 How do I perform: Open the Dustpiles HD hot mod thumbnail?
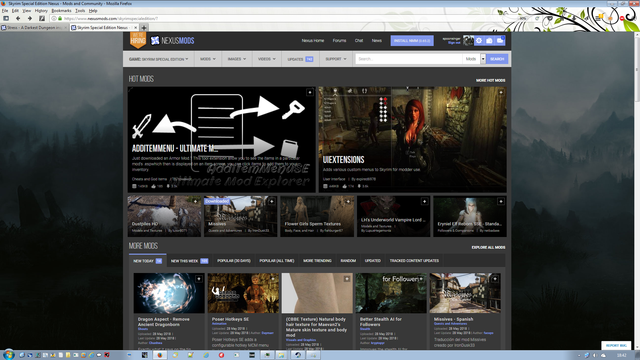[164, 216]
